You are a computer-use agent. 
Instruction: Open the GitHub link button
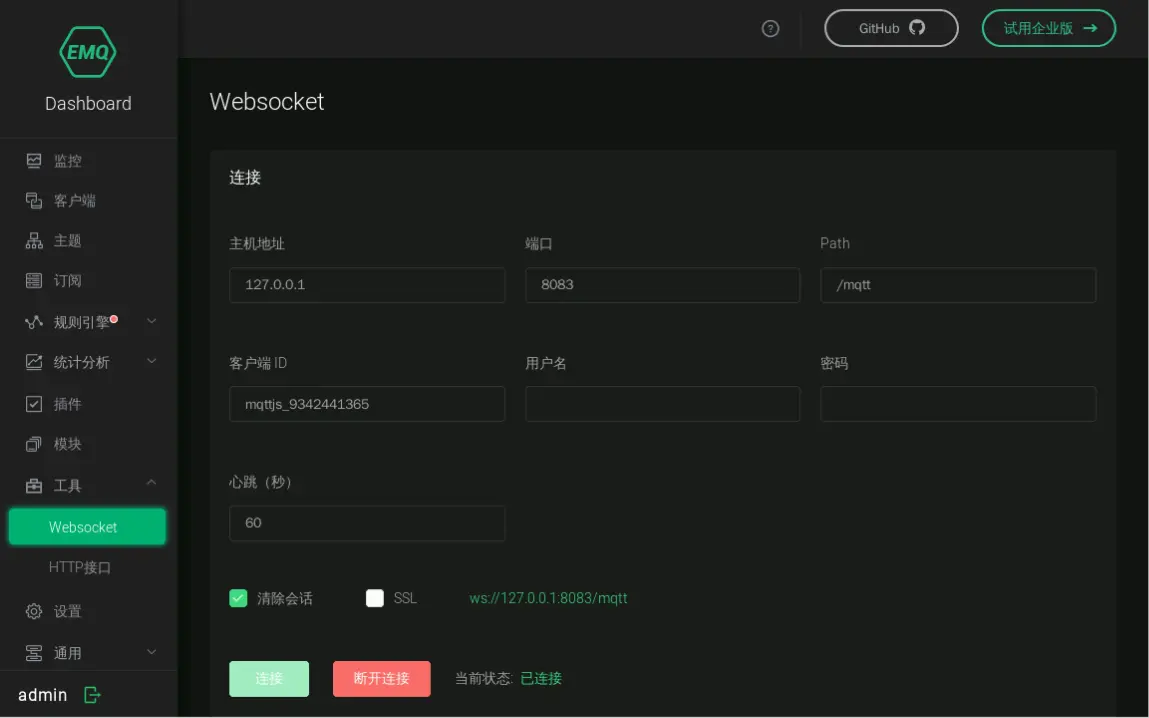pos(891,28)
